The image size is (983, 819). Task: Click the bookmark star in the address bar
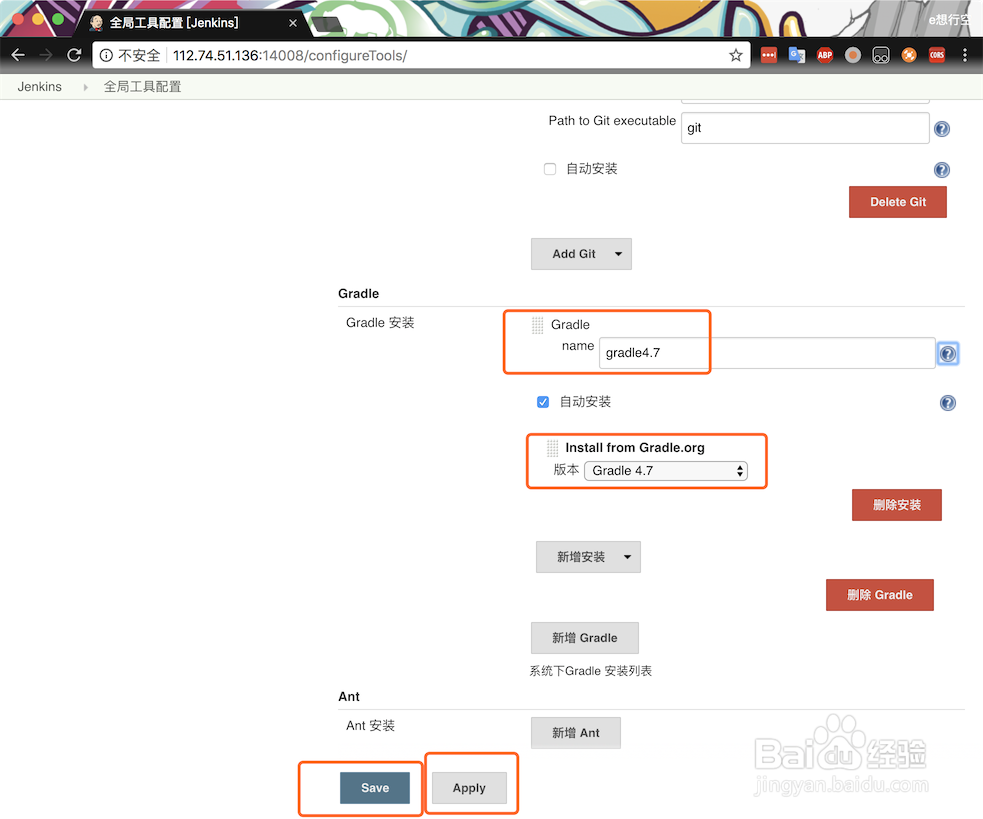click(x=736, y=55)
